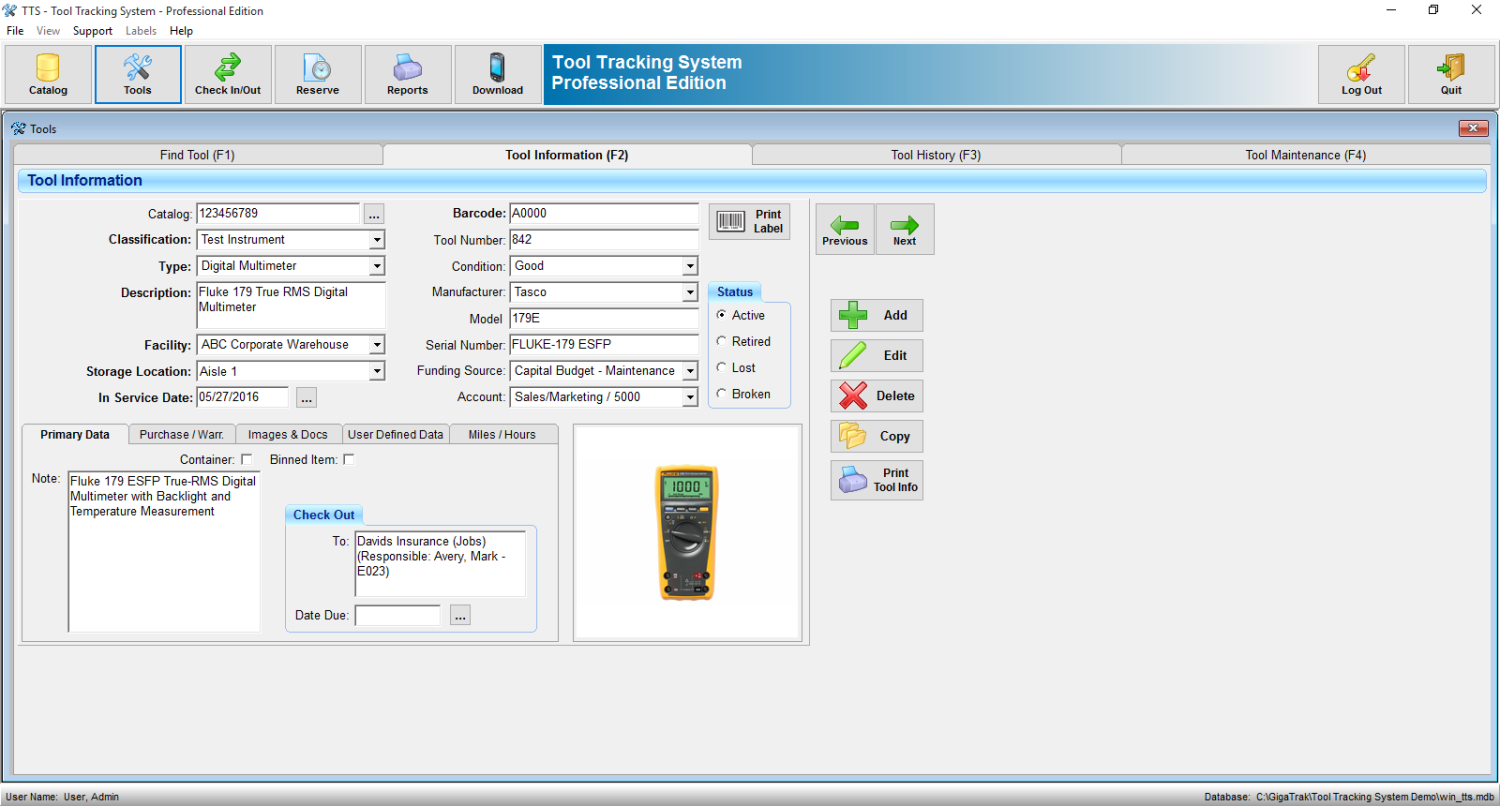The height and width of the screenshot is (806, 1500).
Task: Click the Add button to create a tool
Action: pyautogui.click(x=876, y=315)
